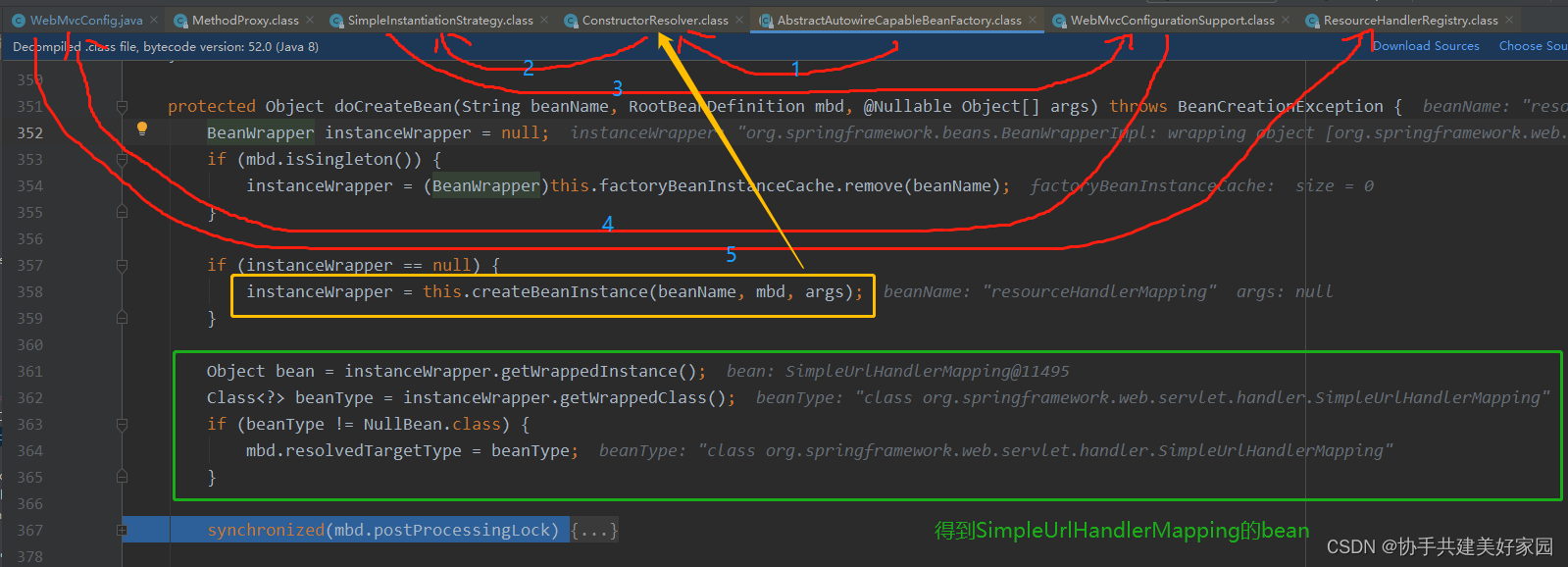
Task: Open the ResourceHandlerRegistry.class tab
Action: point(1410,20)
